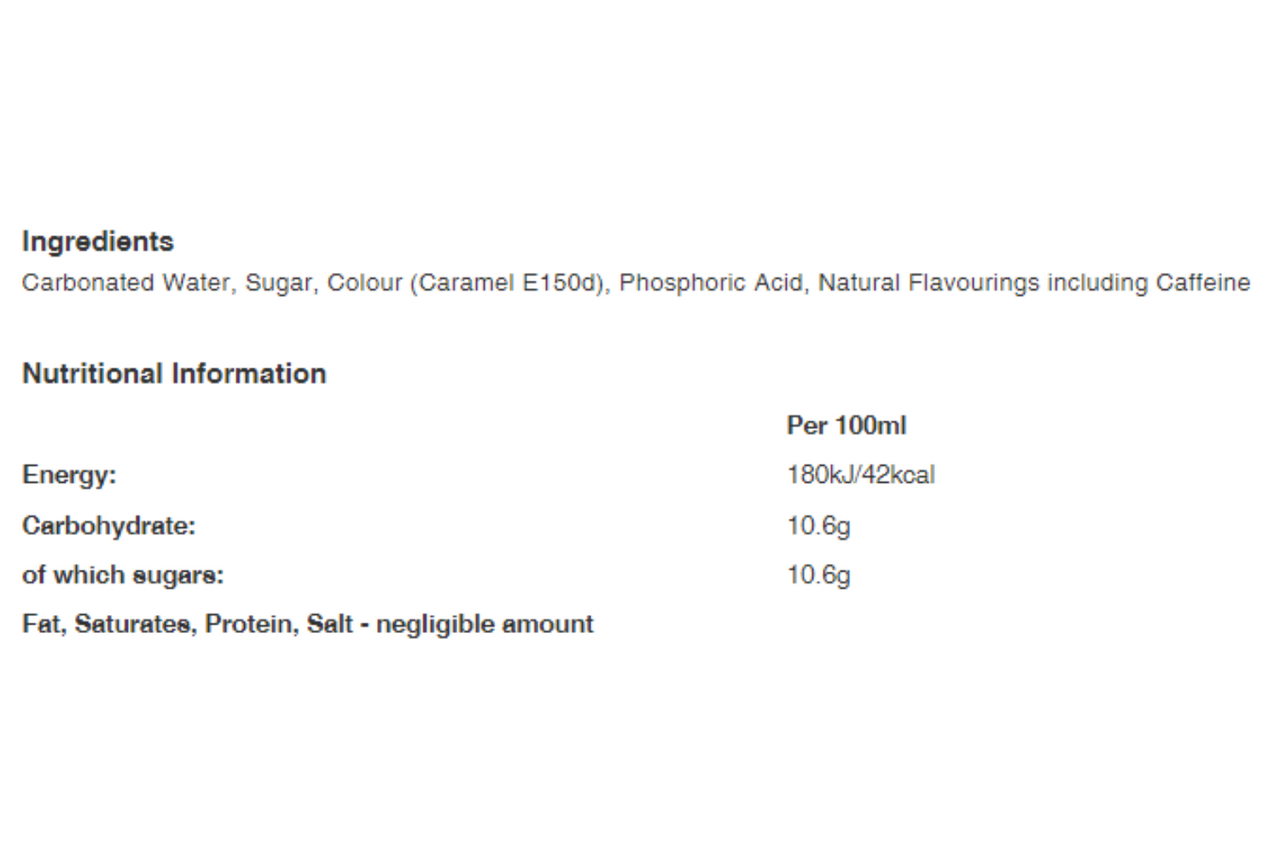Click 'Salt' in the negligible amount line
1280x853 pixels.
coord(329,625)
